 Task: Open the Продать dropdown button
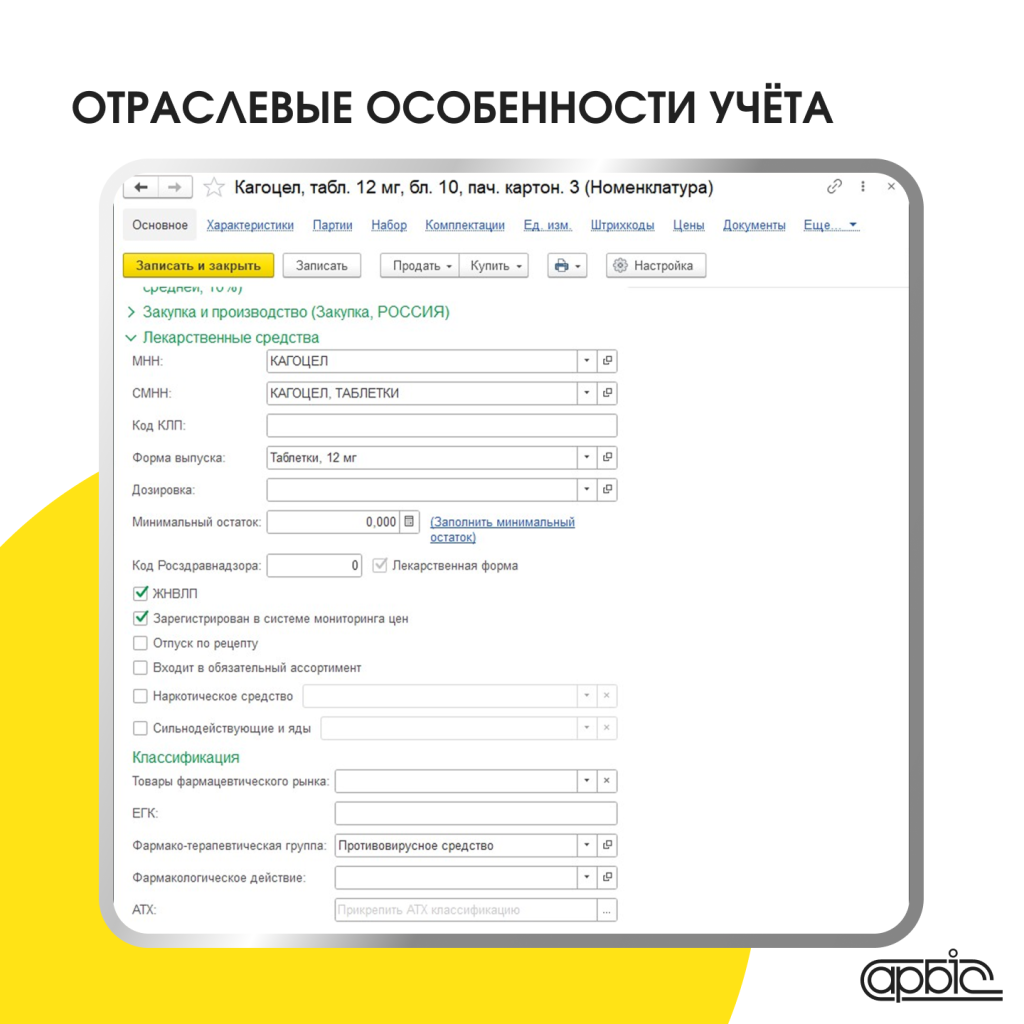click(x=420, y=266)
